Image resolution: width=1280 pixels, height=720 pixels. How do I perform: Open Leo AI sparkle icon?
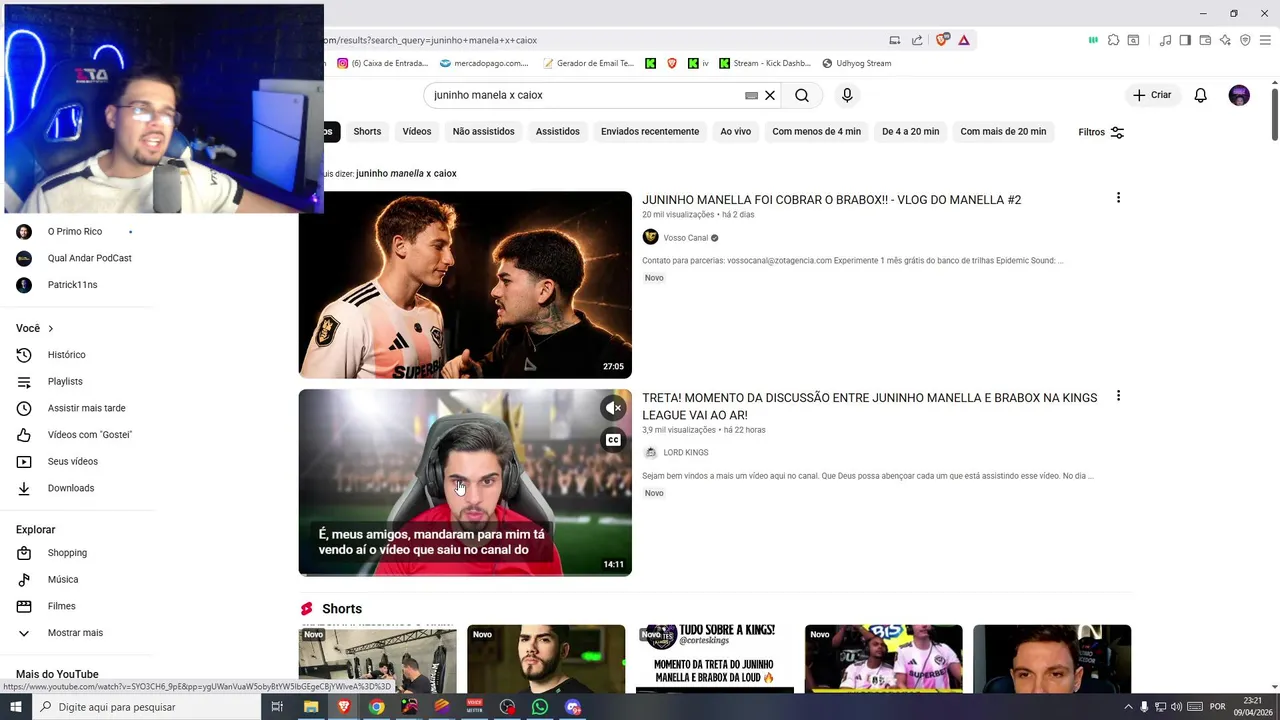(1225, 40)
